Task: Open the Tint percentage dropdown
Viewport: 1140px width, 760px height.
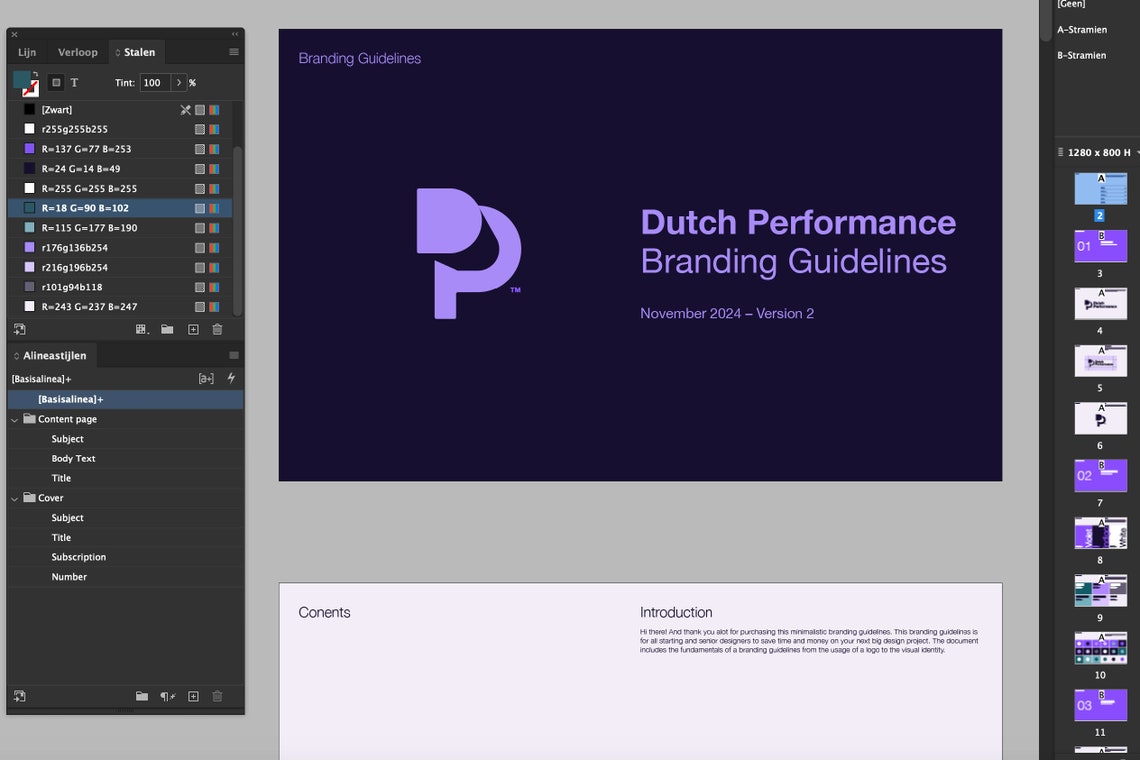Action: click(x=177, y=82)
